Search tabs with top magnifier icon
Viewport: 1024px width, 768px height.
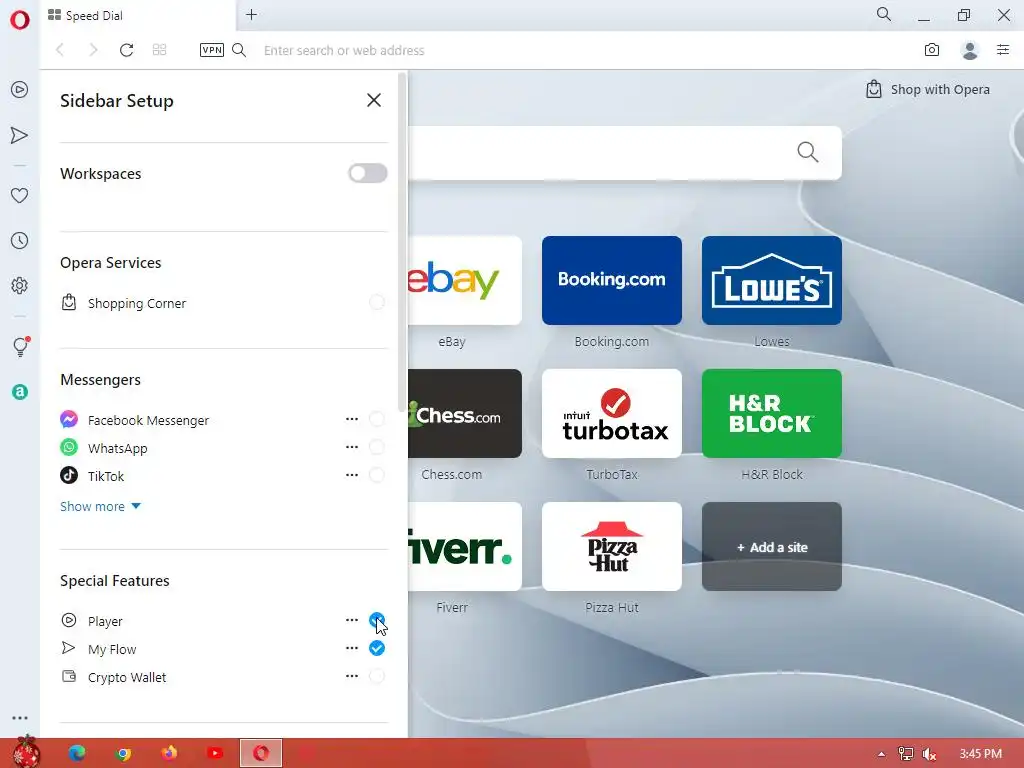coord(884,14)
